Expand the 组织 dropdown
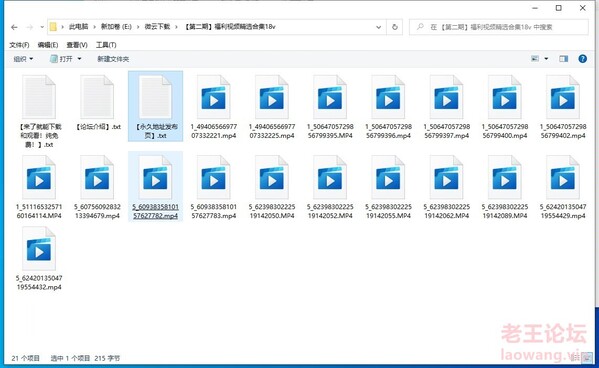The height and width of the screenshot is (368, 599). pos(23,59)
